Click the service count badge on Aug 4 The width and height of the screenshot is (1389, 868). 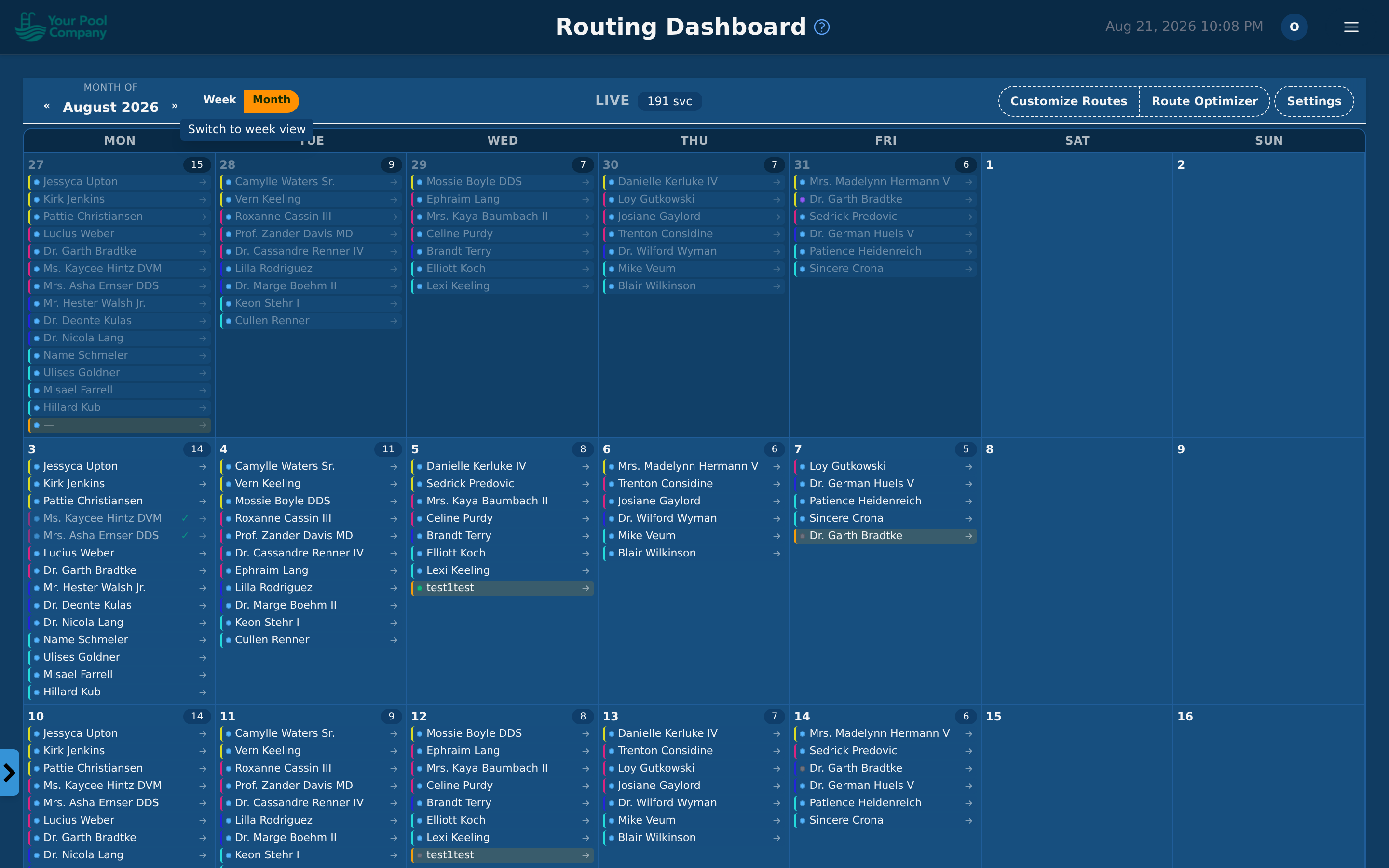388,449
